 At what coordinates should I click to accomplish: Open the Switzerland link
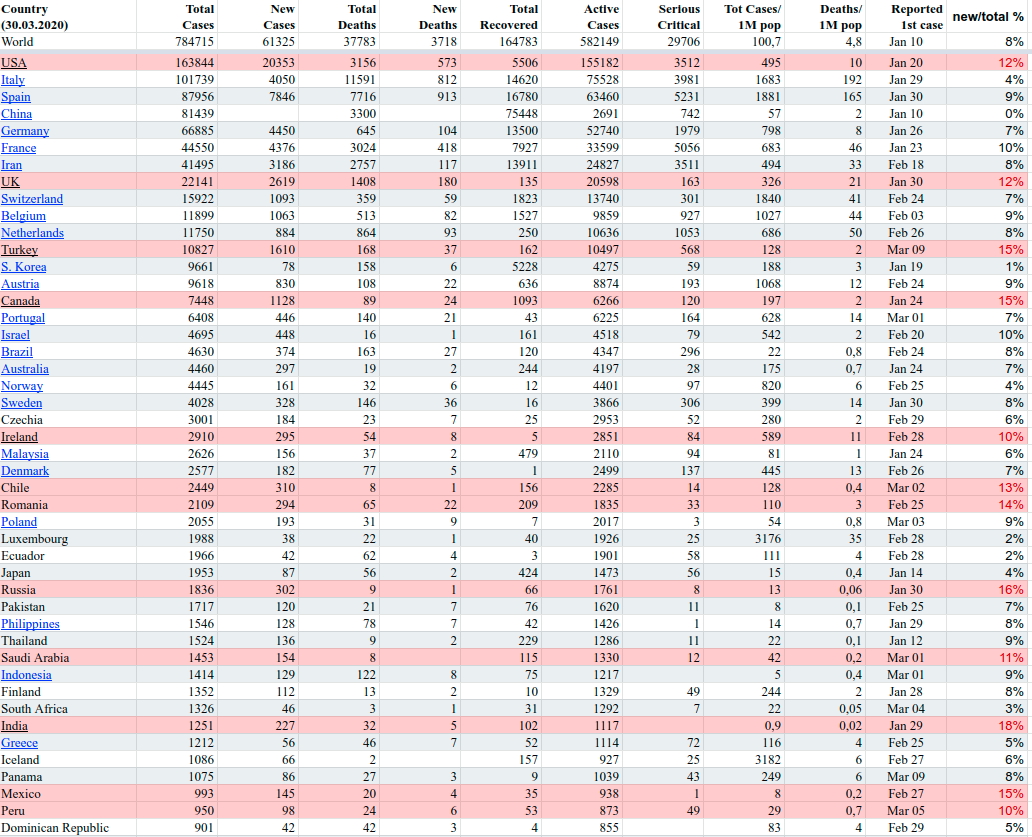(32, 199)
